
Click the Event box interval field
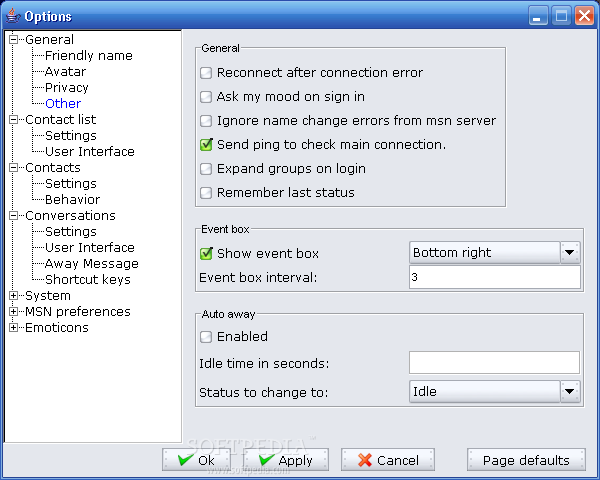point(495,277)
